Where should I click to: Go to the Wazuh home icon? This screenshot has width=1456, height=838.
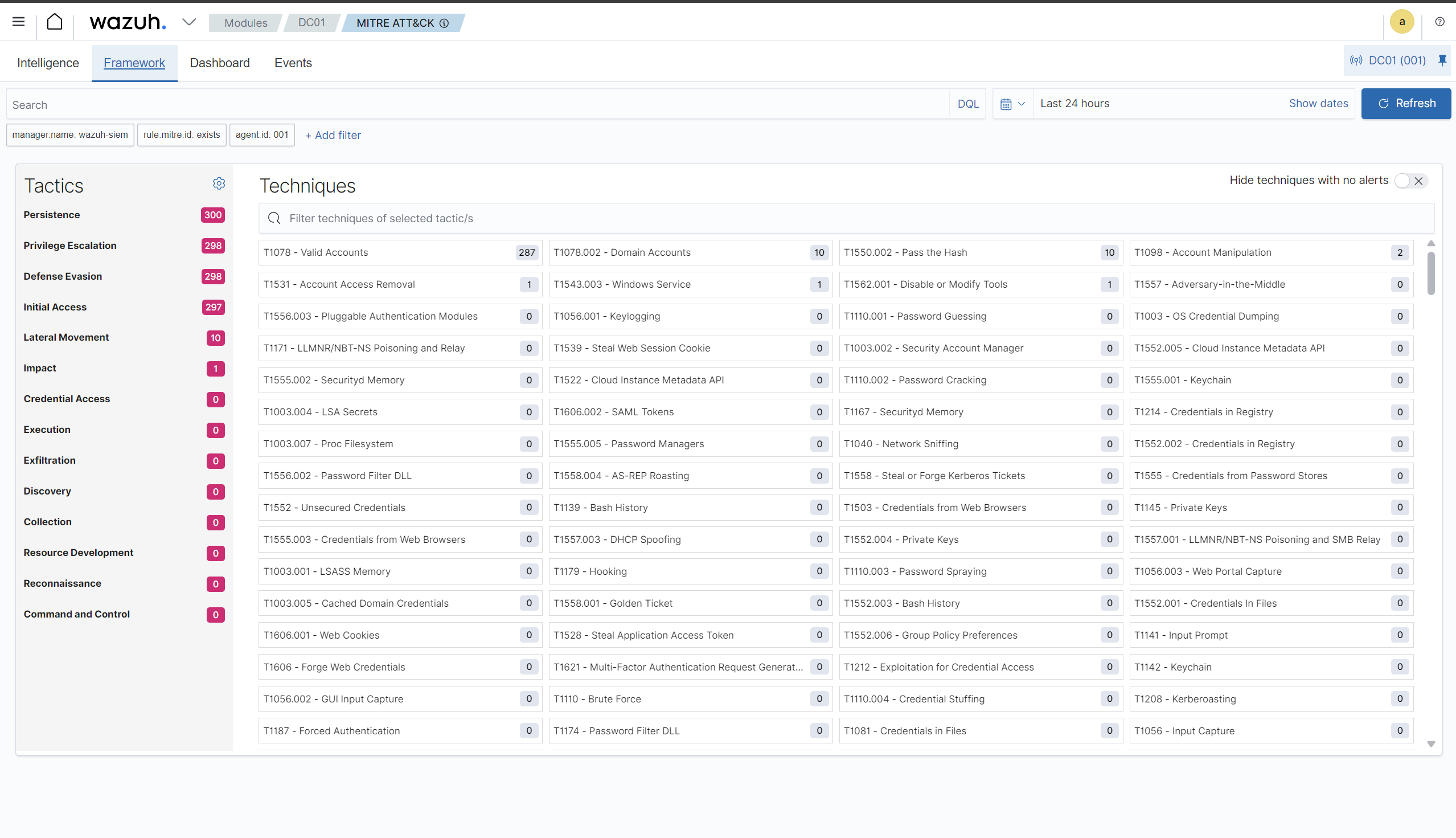point(55,22)
